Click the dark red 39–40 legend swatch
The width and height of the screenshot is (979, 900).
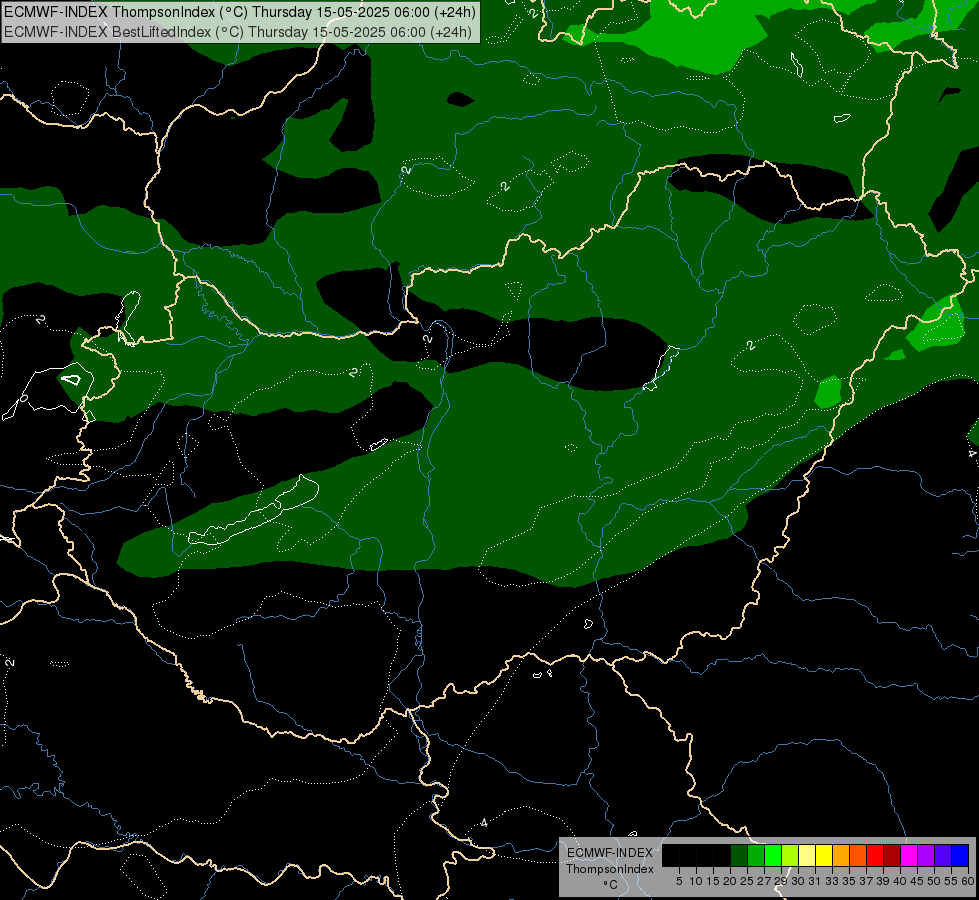pos(892,855)
